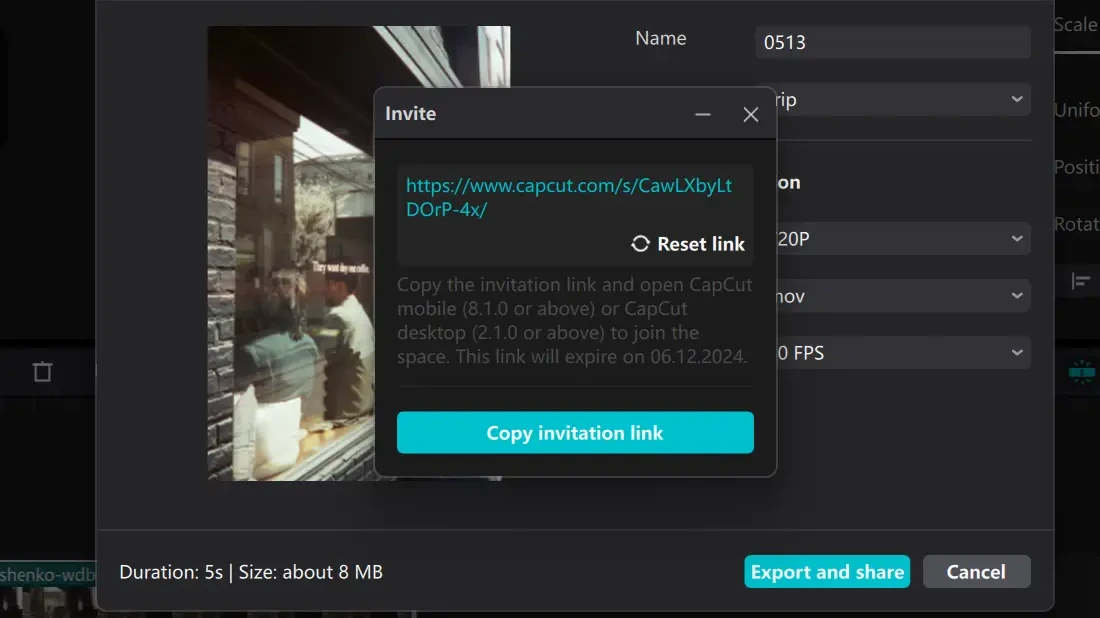
Task: Click the Reset link refresh icon
Action: click(x=640, y=244)
